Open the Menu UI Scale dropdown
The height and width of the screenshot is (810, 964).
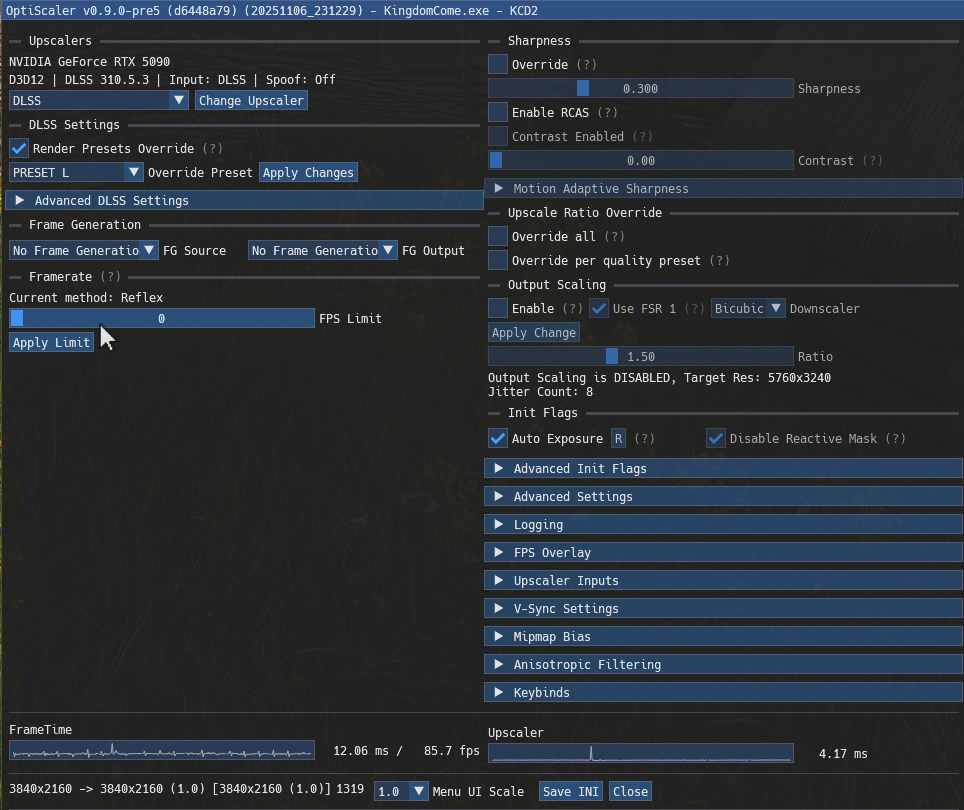tap(401, 791)
